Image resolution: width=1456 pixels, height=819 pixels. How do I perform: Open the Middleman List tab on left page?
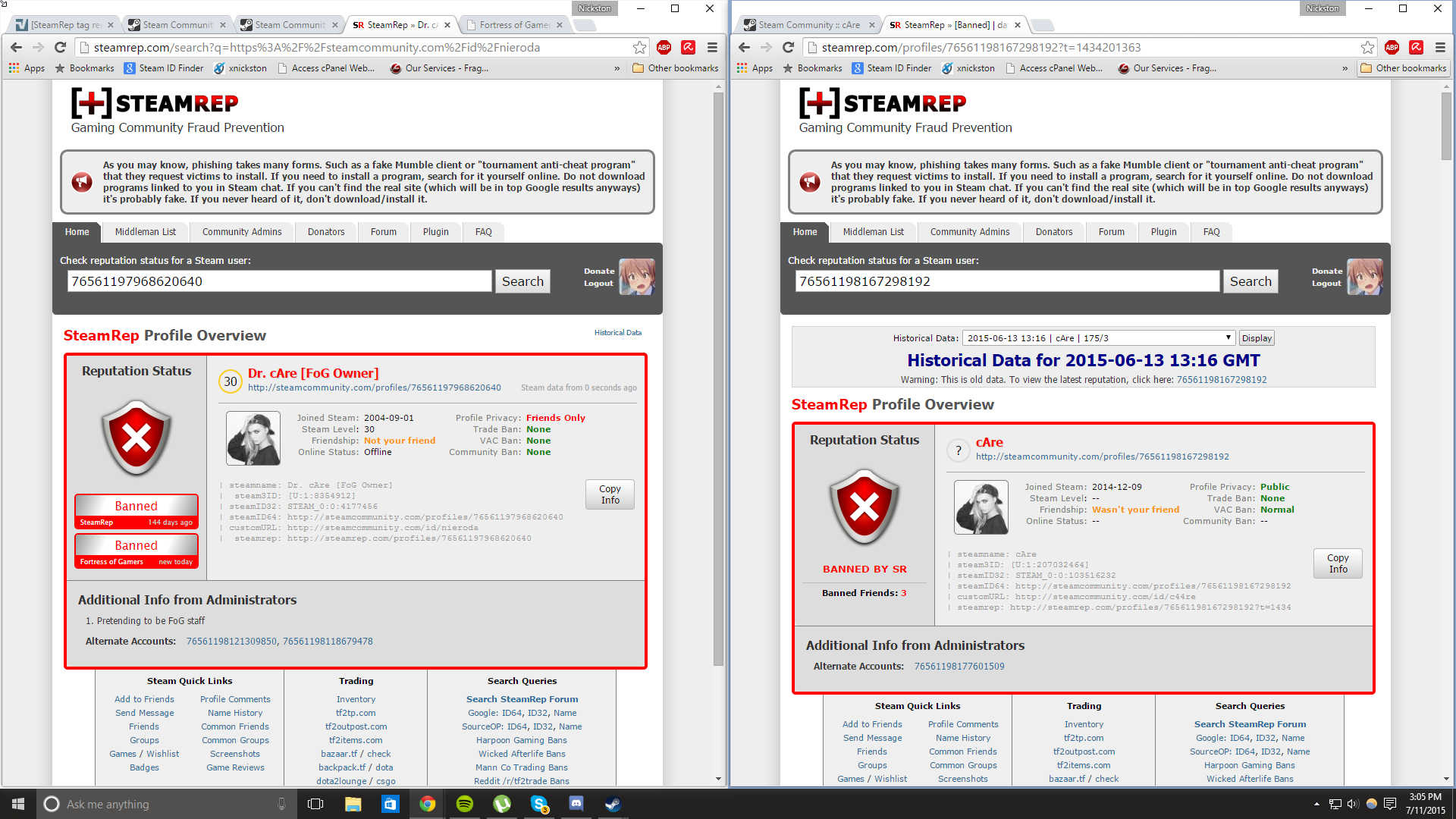pos(145,232)
